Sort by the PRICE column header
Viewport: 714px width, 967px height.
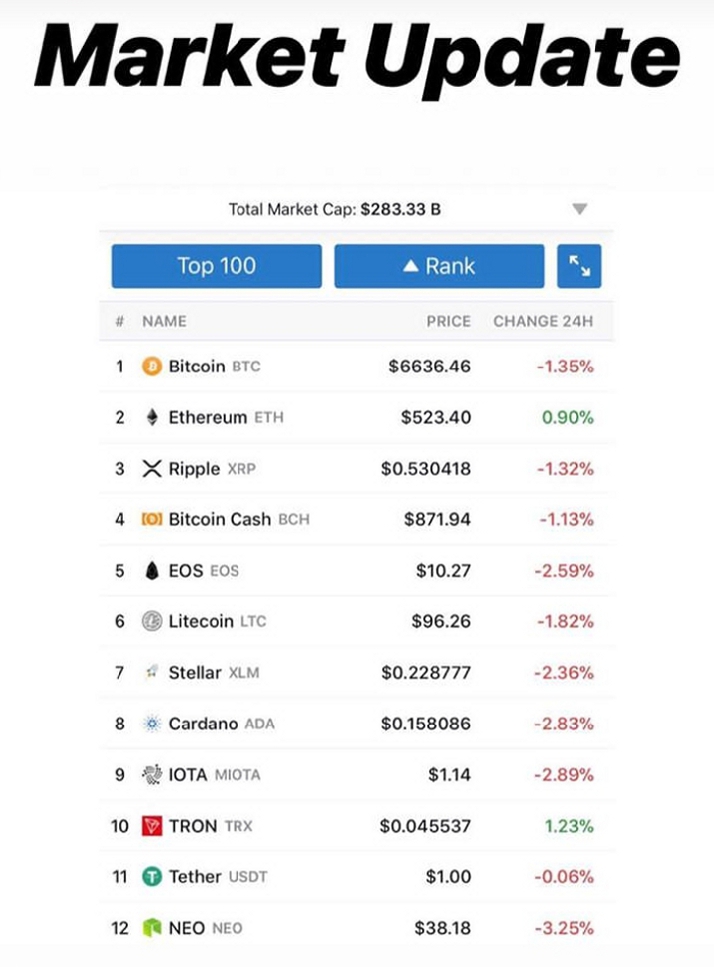[447, 321]
